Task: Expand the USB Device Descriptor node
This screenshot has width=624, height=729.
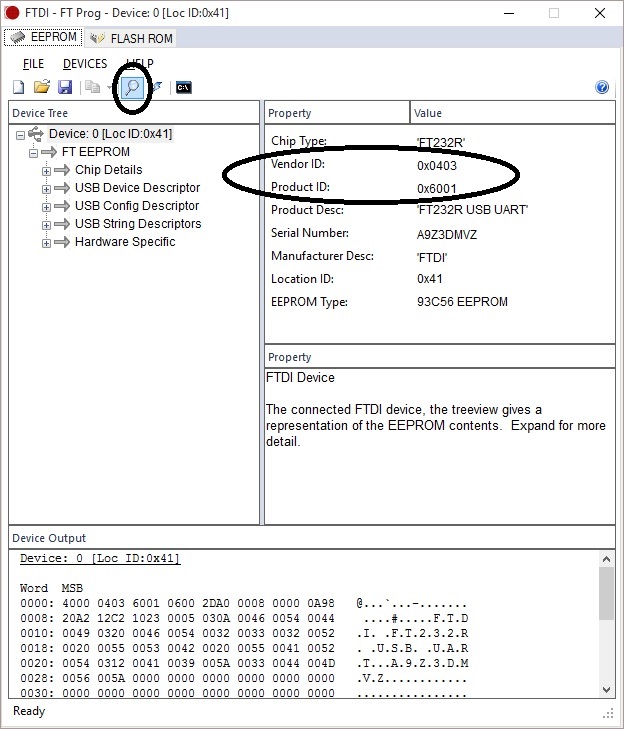Action: pyautogui.click(x=46, y=189)
